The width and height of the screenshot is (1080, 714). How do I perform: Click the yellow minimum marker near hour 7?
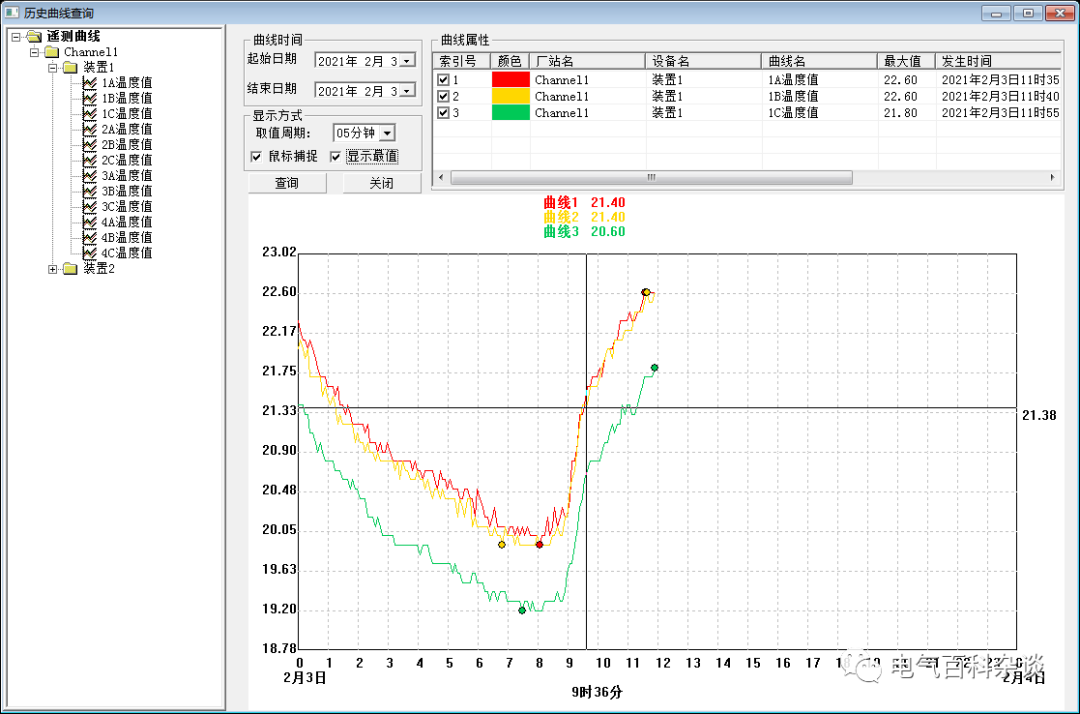pos(501,545)
